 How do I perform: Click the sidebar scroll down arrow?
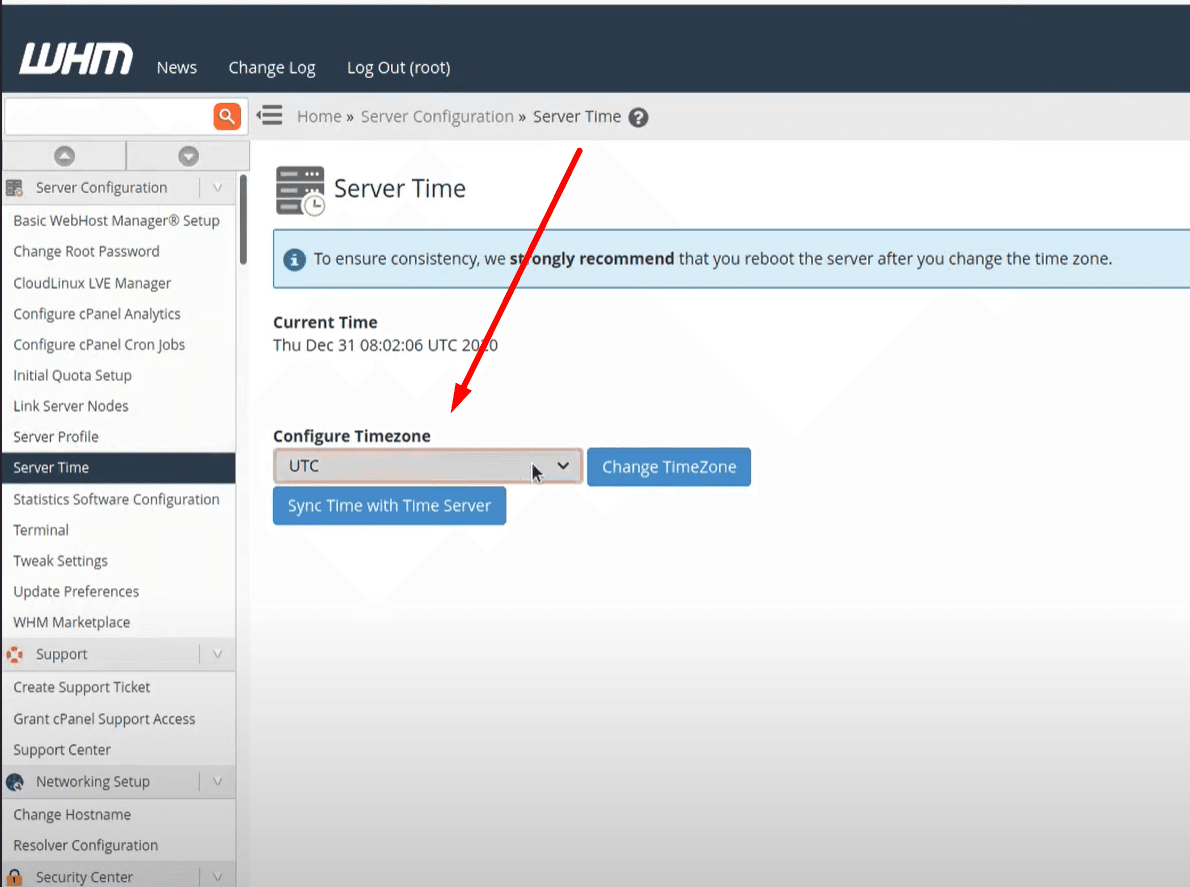pos(188,156)
